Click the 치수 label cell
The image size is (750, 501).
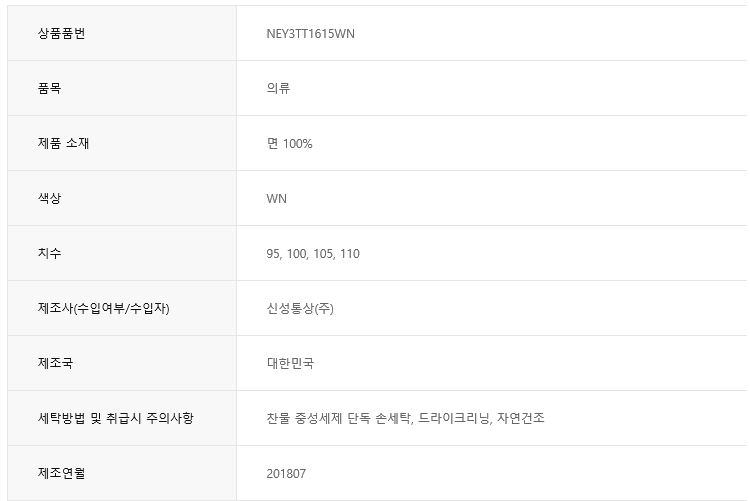(x=49, y=253)
